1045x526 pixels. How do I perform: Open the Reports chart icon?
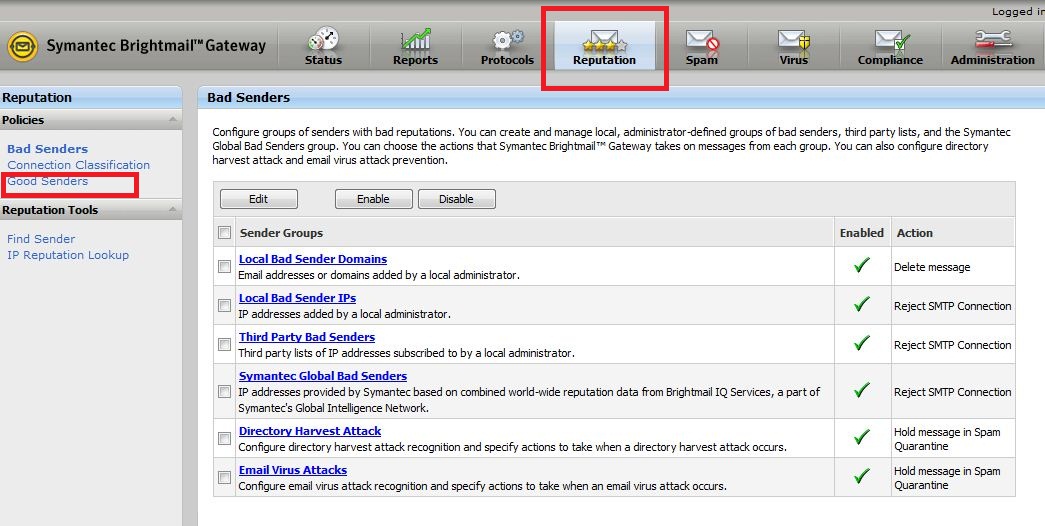tap(416, 39)
